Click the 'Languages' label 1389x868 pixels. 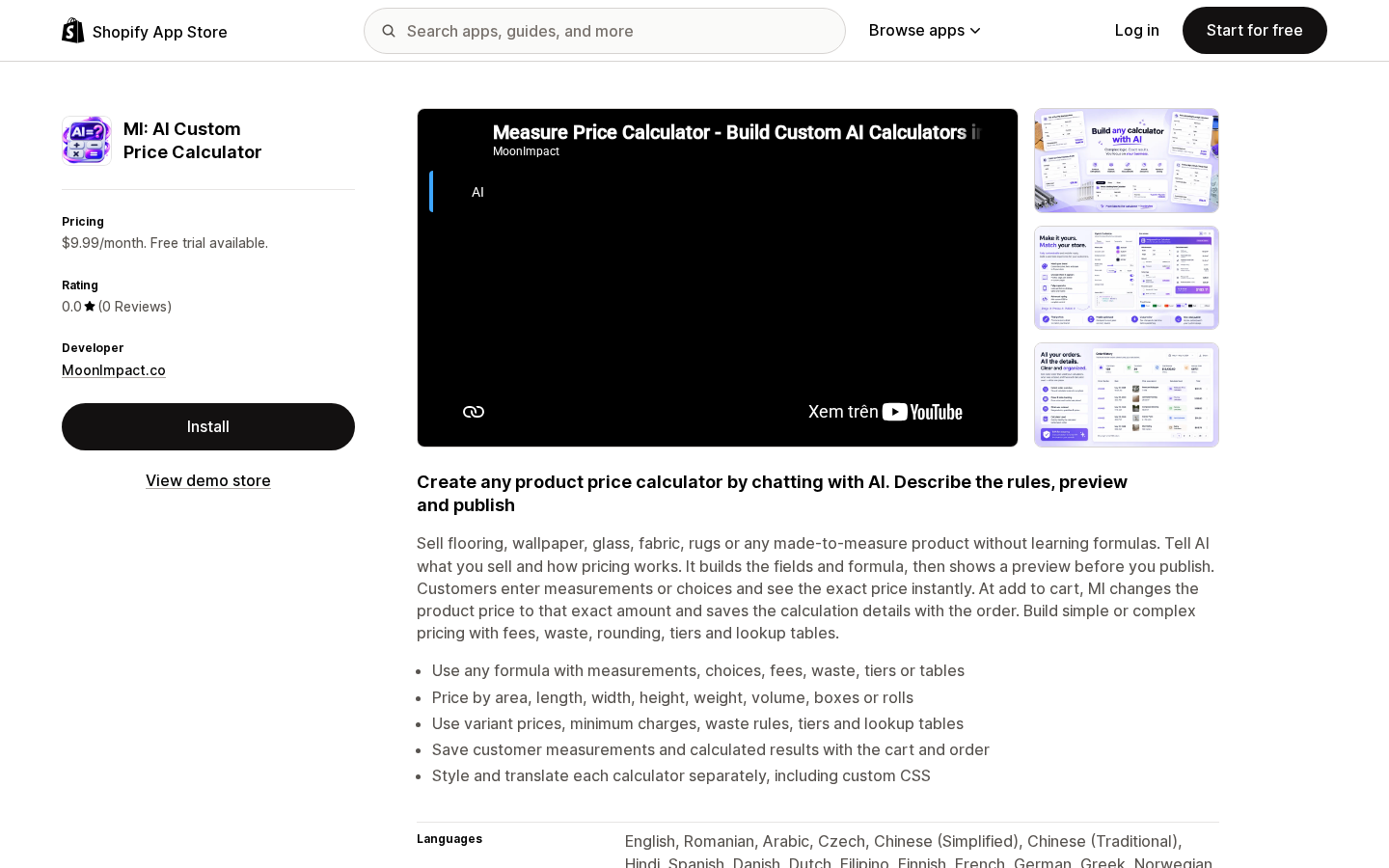click(x=449, y=839)
